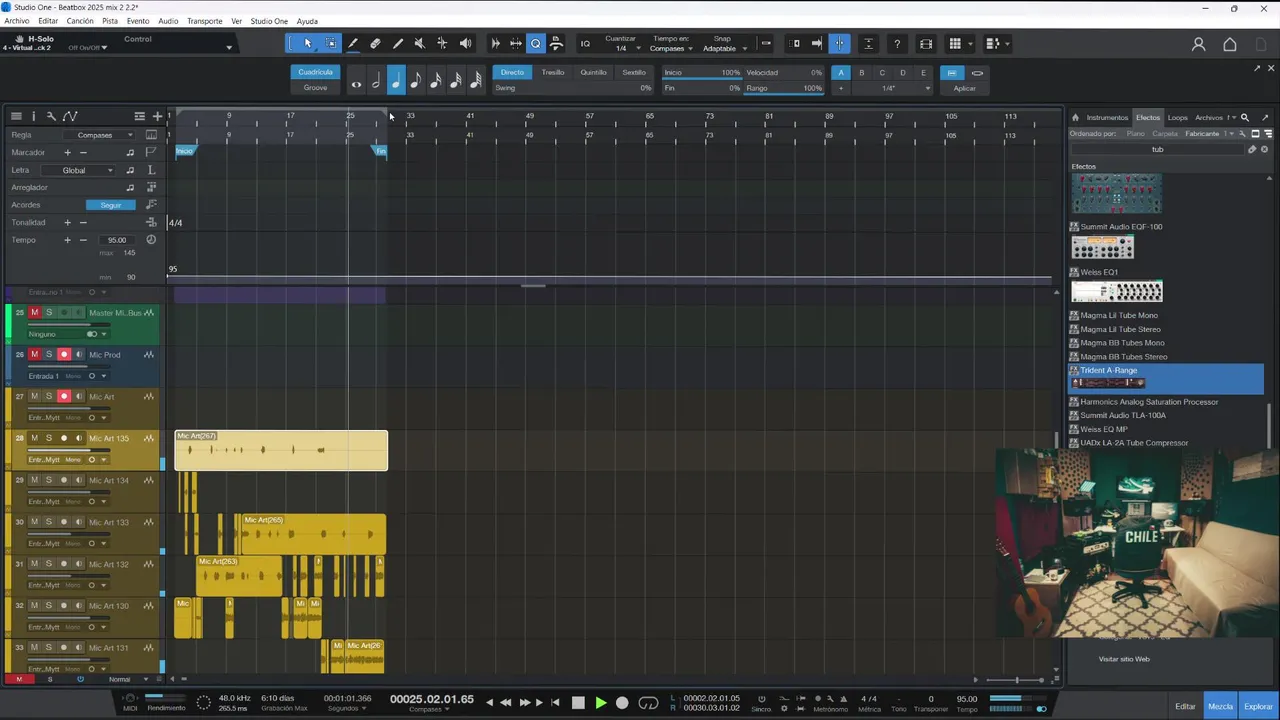Open the Snap Adaptable dropdown
The height and width of the screenshot is (720, 1280).
point(724,48)
